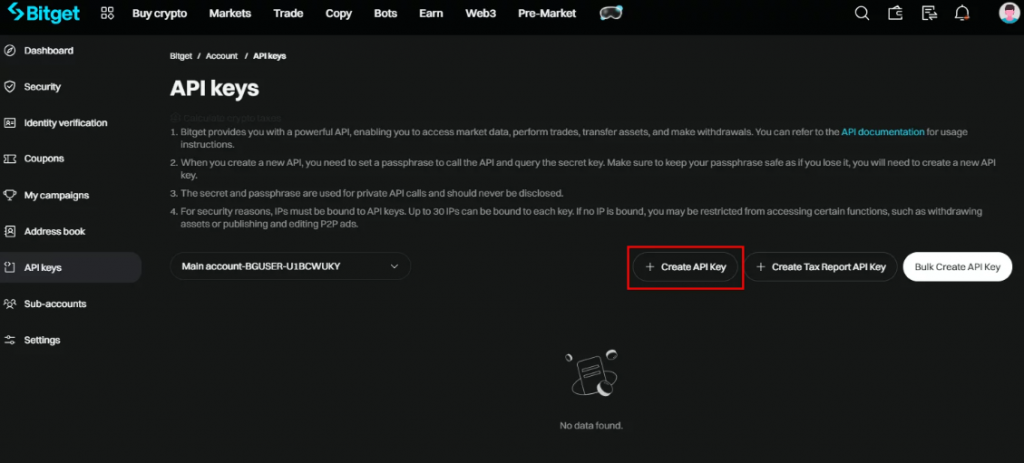Open the apps grid menu icon
Image resolution: width=1024 pixels, height=463 pixels.
(x=107, y=14)
